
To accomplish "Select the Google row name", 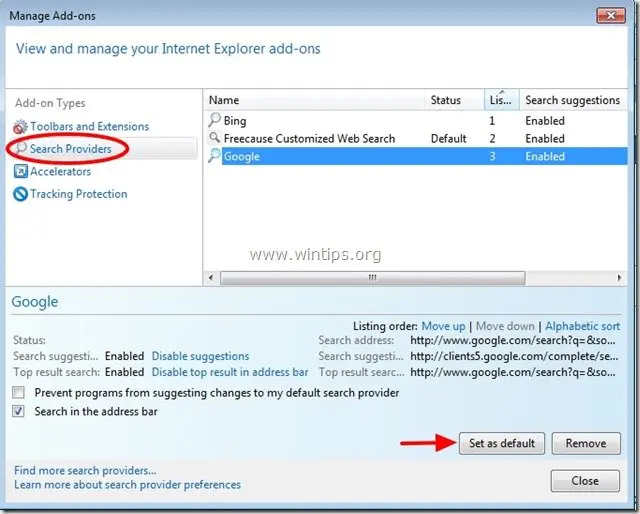I will coord(242,156).
